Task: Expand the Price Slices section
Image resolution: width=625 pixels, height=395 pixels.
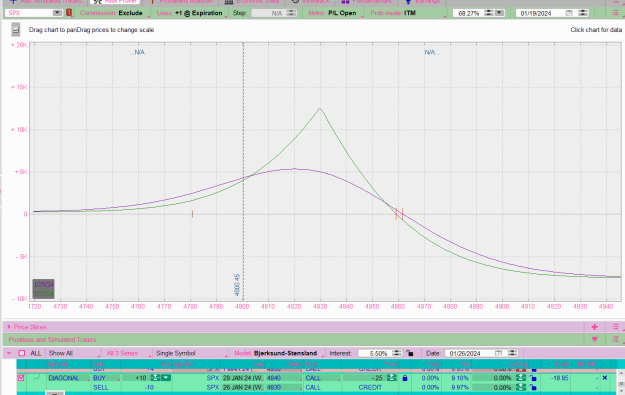Action: (9, 327)
